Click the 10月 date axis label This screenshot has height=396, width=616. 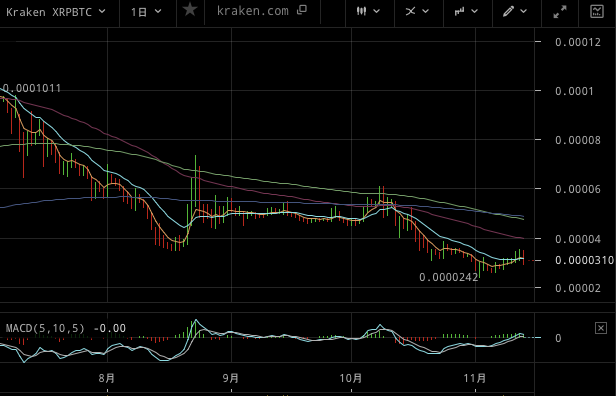point(351,378)
